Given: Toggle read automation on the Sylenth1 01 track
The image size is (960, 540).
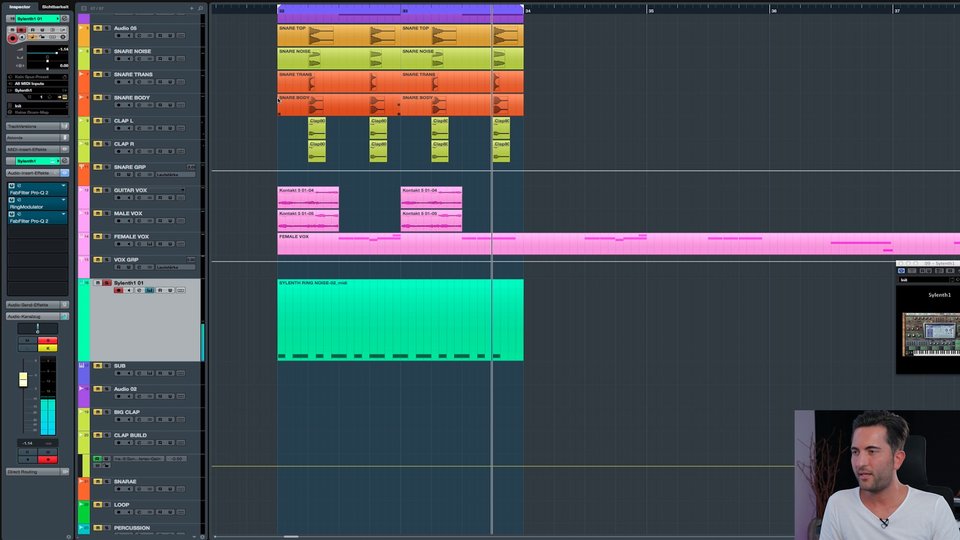Looking at the screenshot, I should coord(160,290).
